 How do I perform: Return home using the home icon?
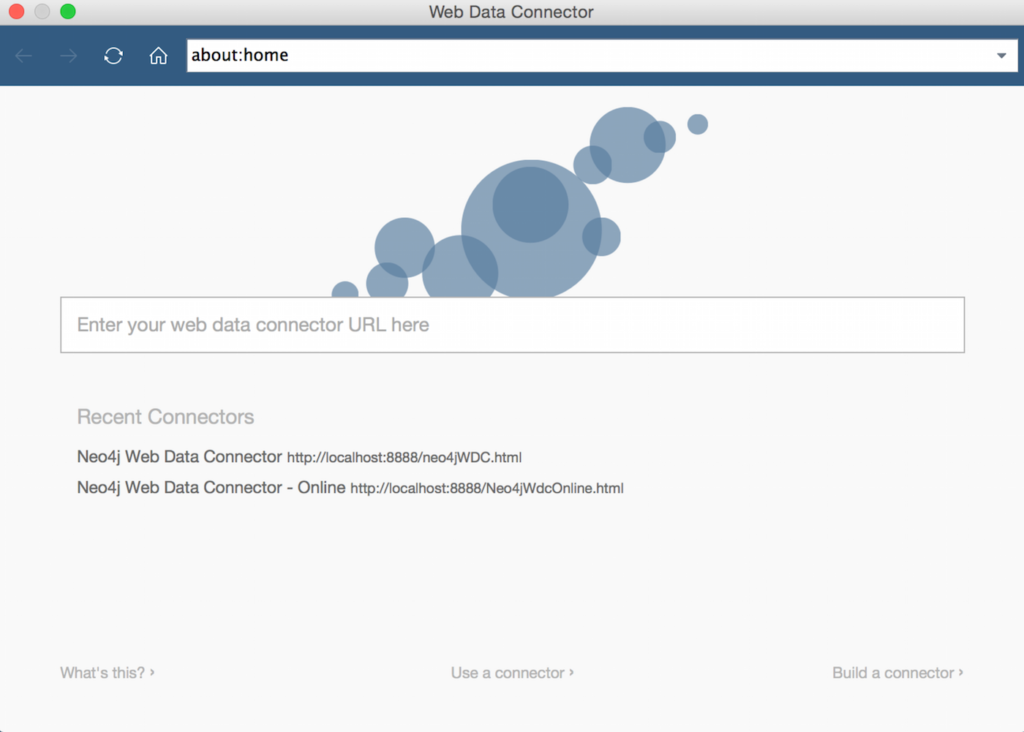click(x=158, y=55)
